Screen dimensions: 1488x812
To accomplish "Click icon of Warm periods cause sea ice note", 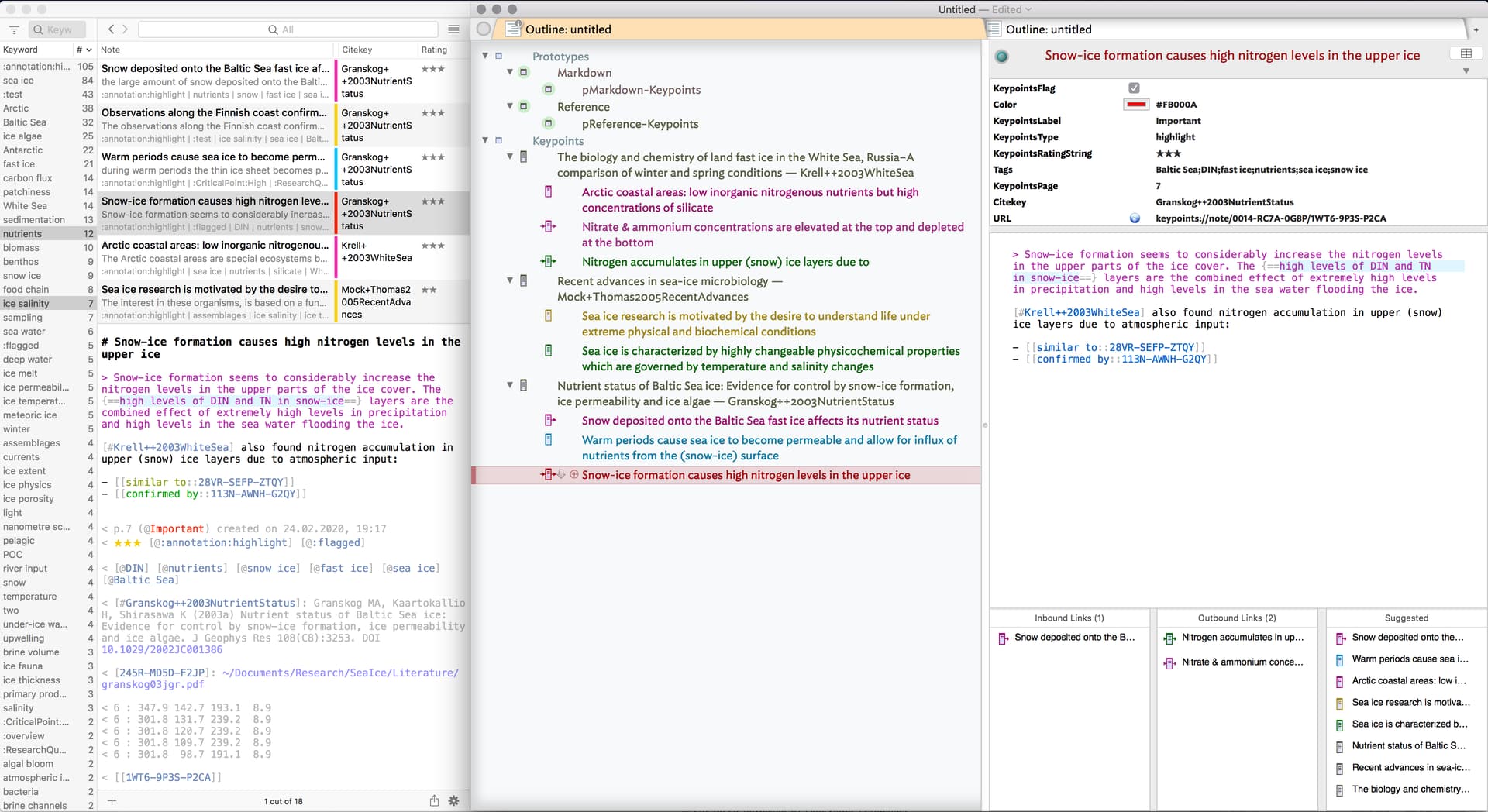I will click(549, 439).
